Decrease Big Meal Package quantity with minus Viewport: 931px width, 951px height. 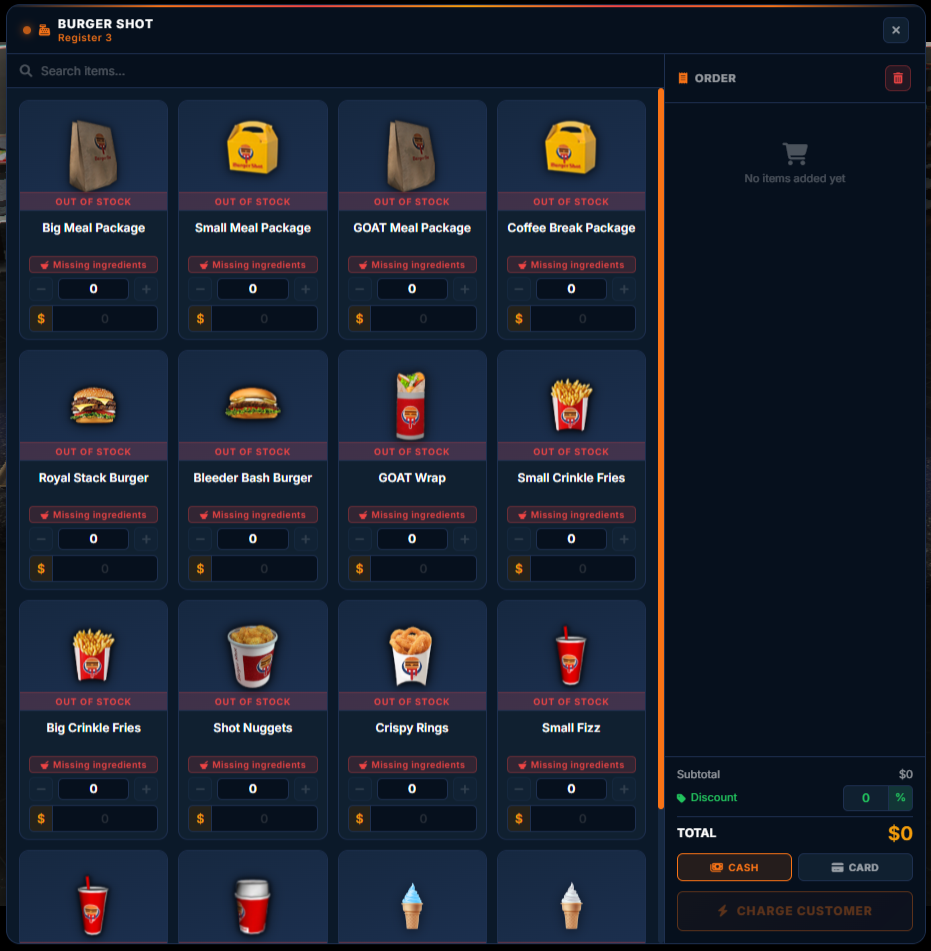point(41,289)
